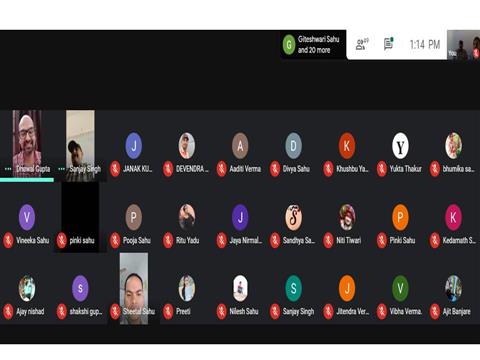Click muted mic icon beside Preeti
This screenshot has height=360, width=480.
point(168,311)
